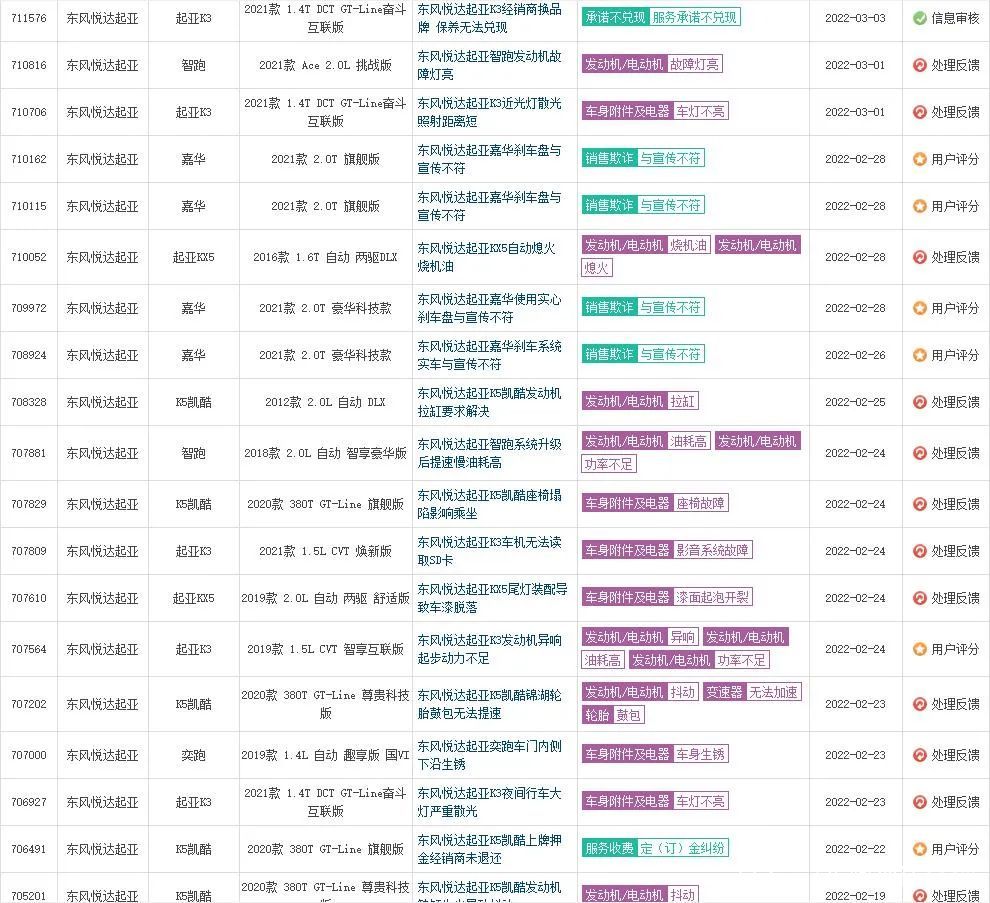Screen dimensions: 990x903
Task: Click 影音系统故障 tag in row 707809
Action: coord(712,550)
